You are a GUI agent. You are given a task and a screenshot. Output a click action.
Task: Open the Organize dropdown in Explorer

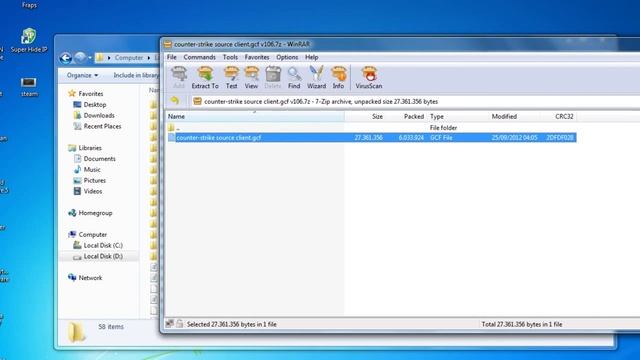click(82, 76)
